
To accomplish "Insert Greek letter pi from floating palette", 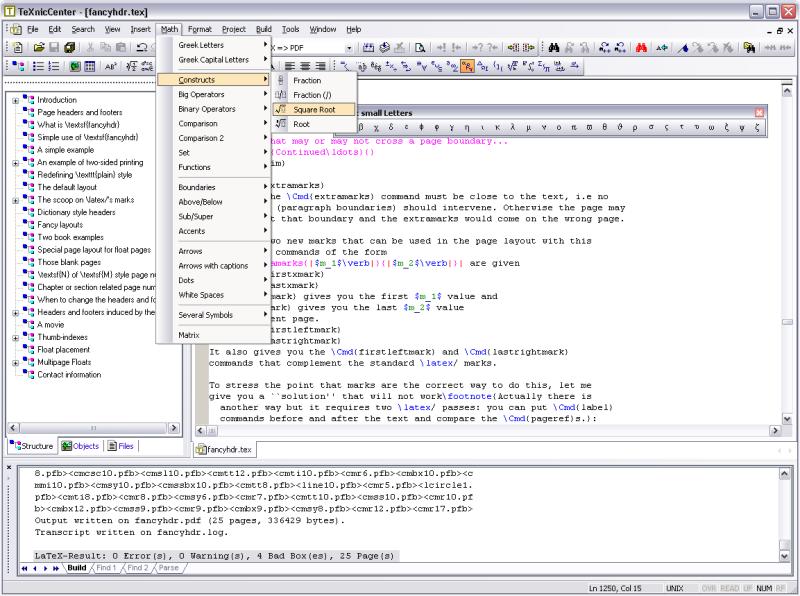I will point(573,128).
